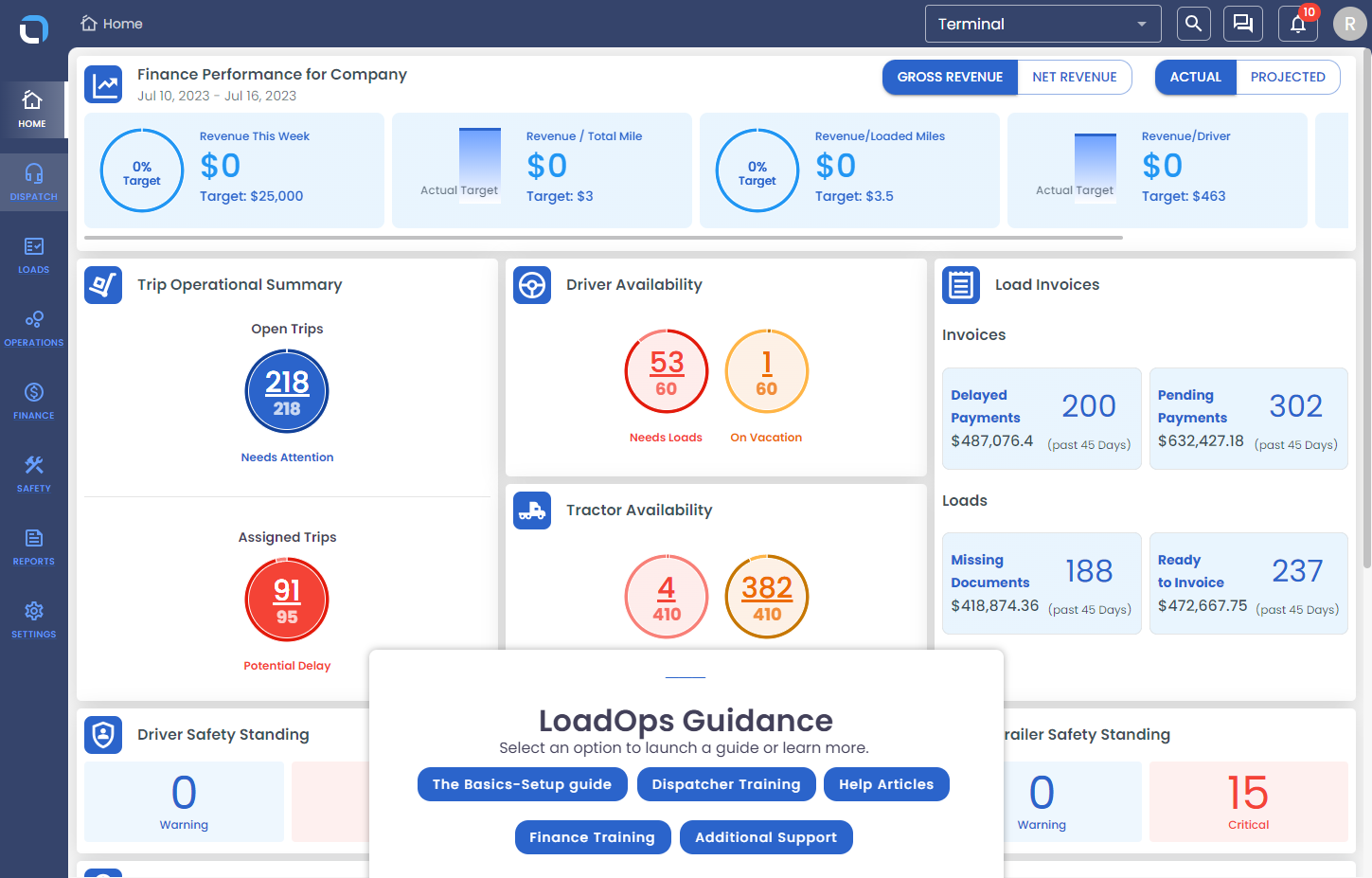Open the Ready to Invoice card
Screen dimensions: 1372x878
point(1249,583)
